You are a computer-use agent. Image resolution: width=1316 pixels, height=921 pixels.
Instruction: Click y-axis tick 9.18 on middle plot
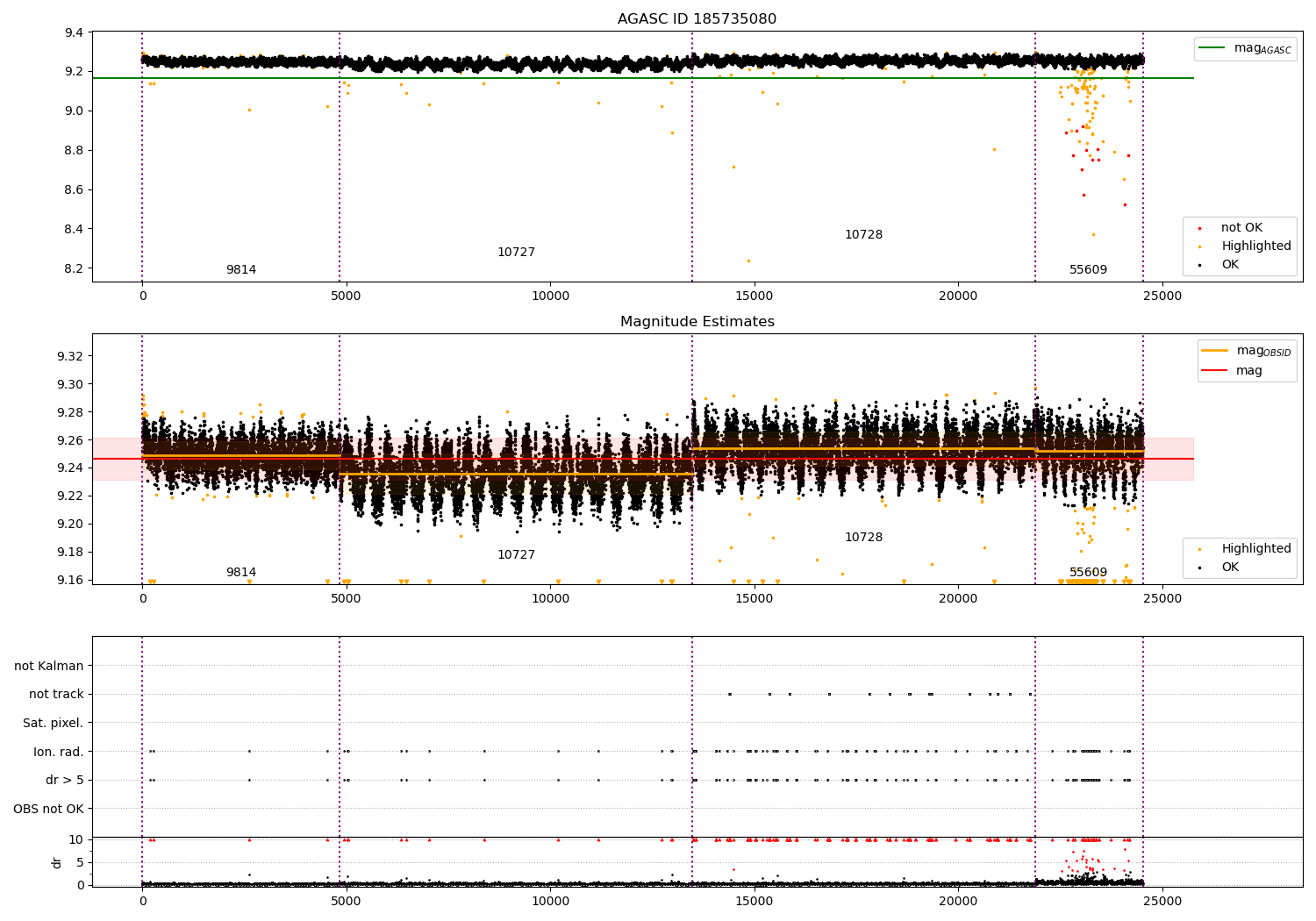tap(70, 553)
